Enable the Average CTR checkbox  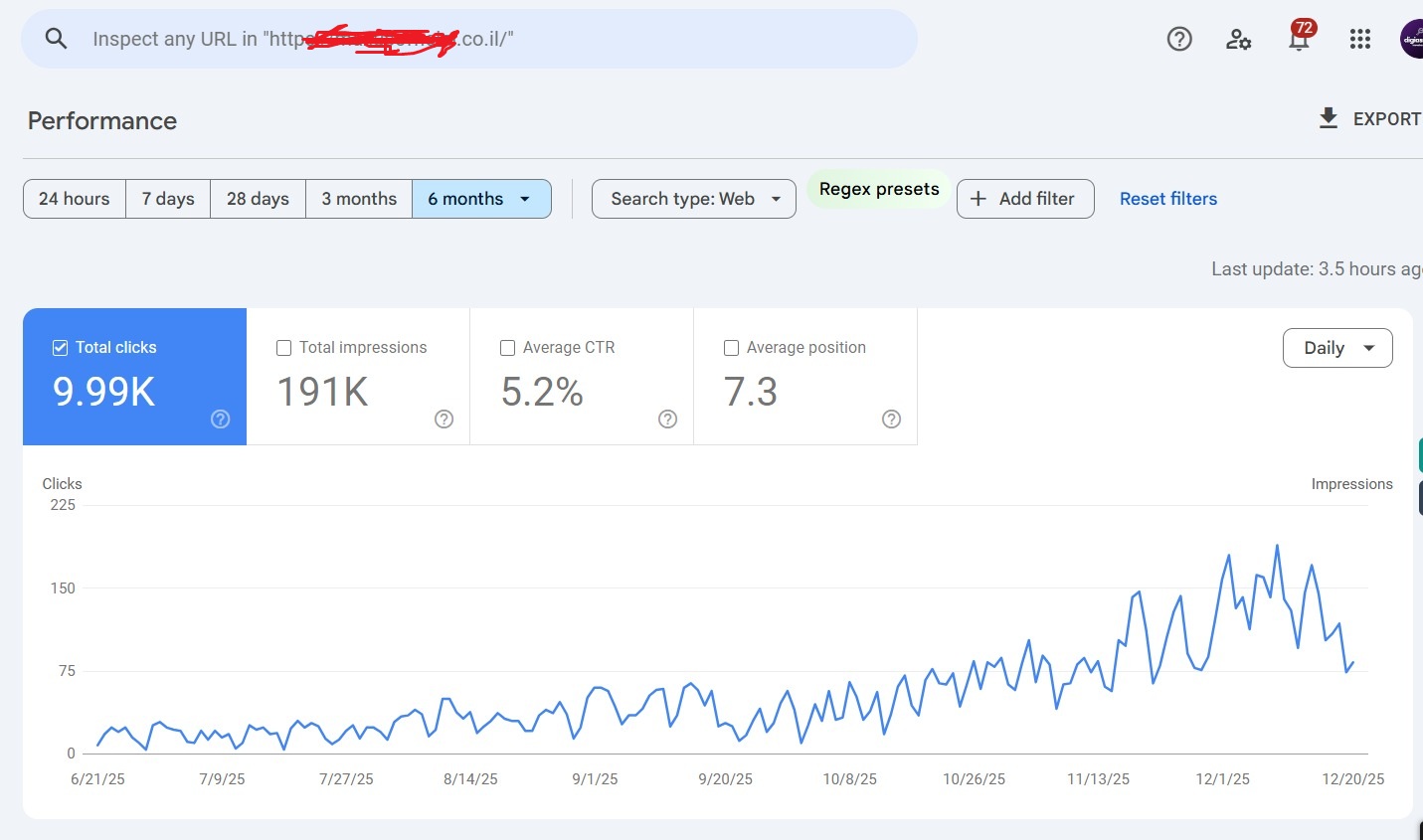click(507, 348)
